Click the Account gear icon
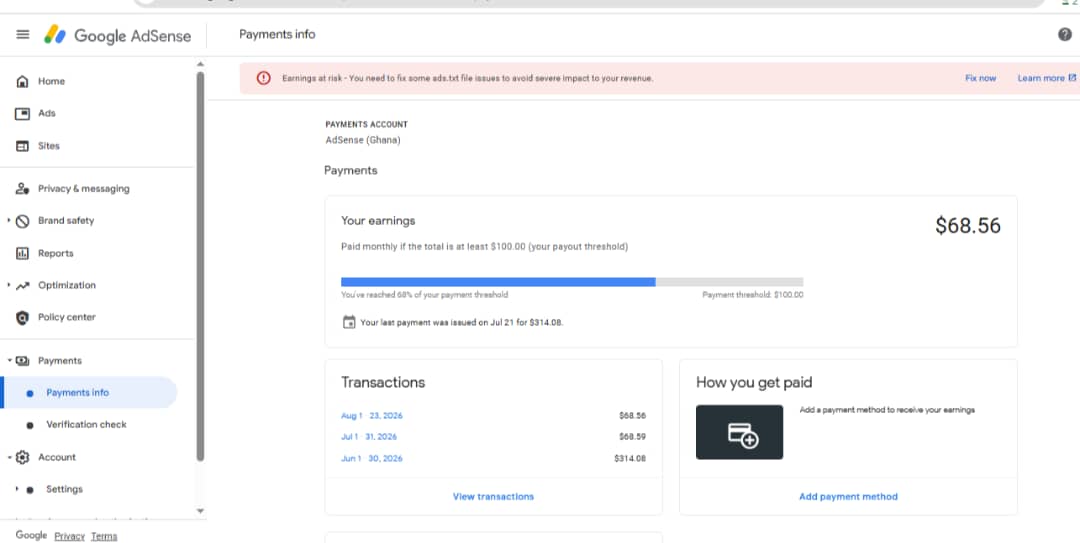Screen dimensions: 1080x543 22,458
